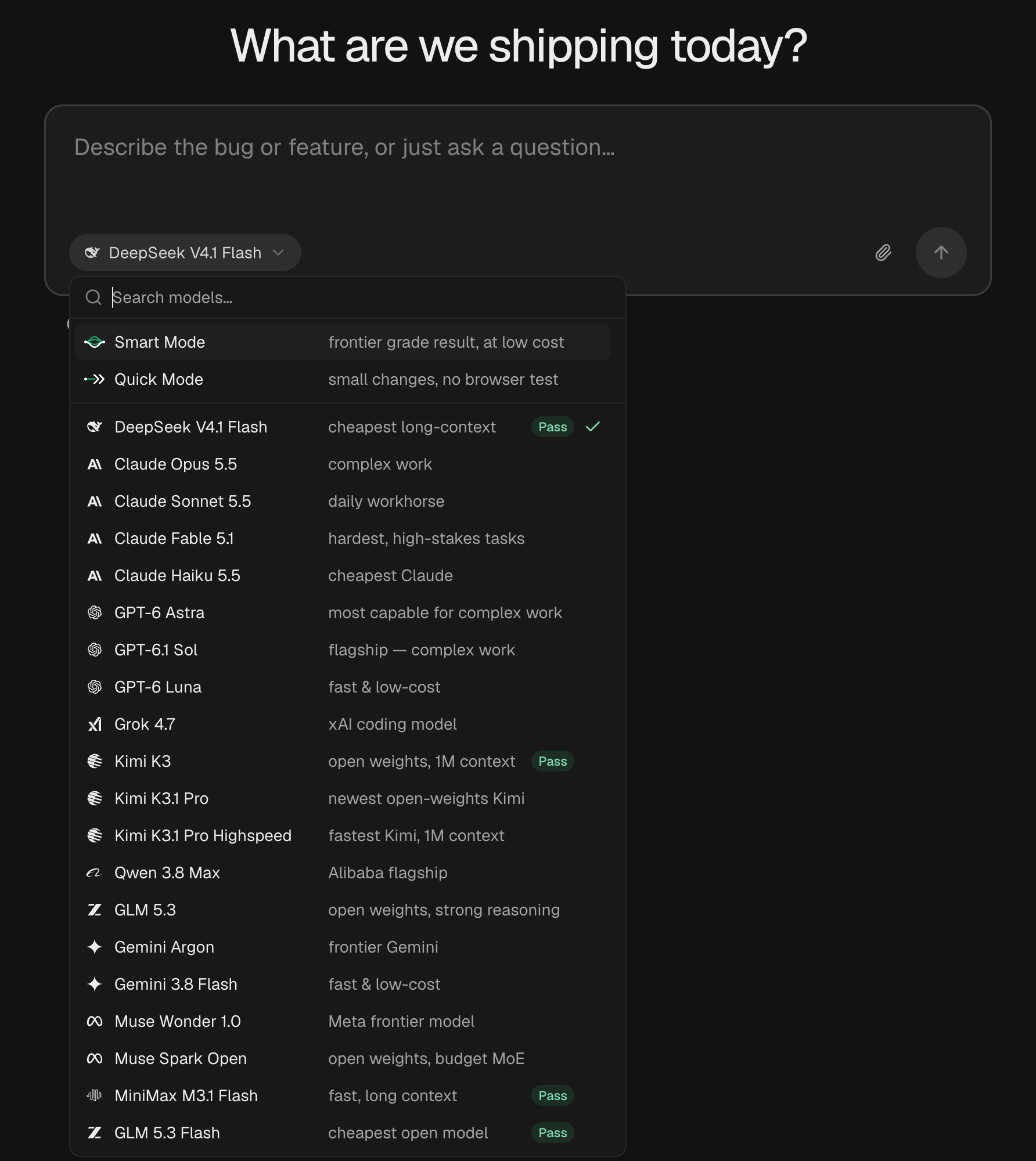Click the Pass badge on DeepSeek V4.1 Flash
The height and width of the screenshot is (1161, 1036).
pos(552,427)
